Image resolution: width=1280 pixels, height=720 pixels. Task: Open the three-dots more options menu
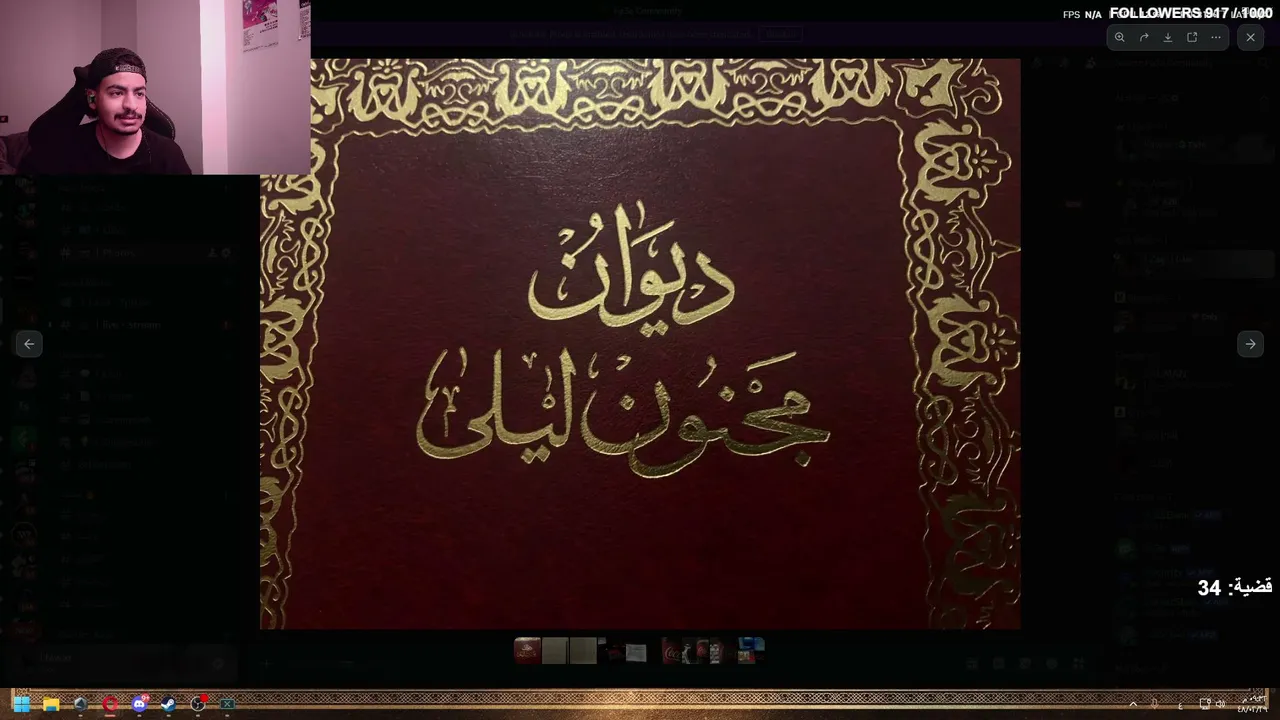coord(1216,37)
